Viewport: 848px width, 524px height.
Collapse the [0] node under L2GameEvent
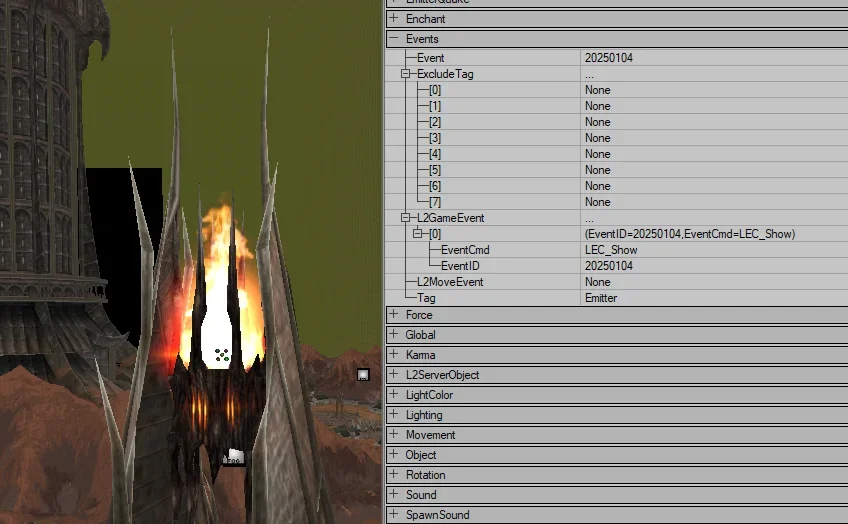pos(418,234)
